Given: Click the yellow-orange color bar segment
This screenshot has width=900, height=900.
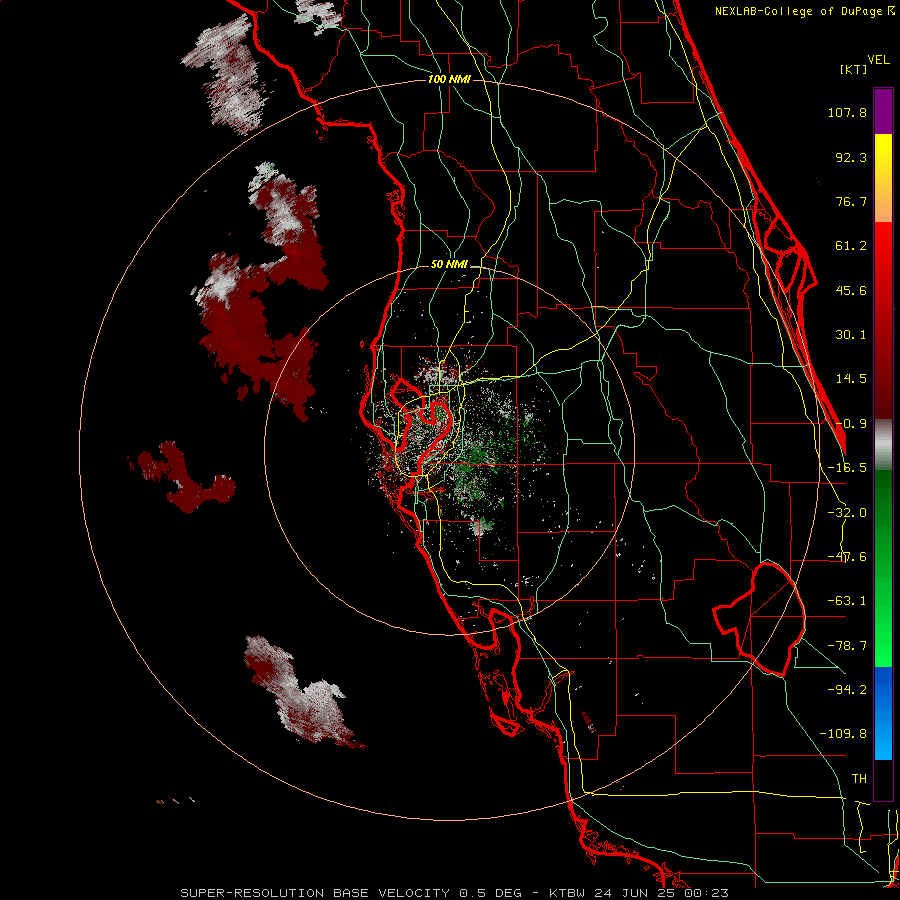Looking at the screenshot, I should click(x=883, y=178).
